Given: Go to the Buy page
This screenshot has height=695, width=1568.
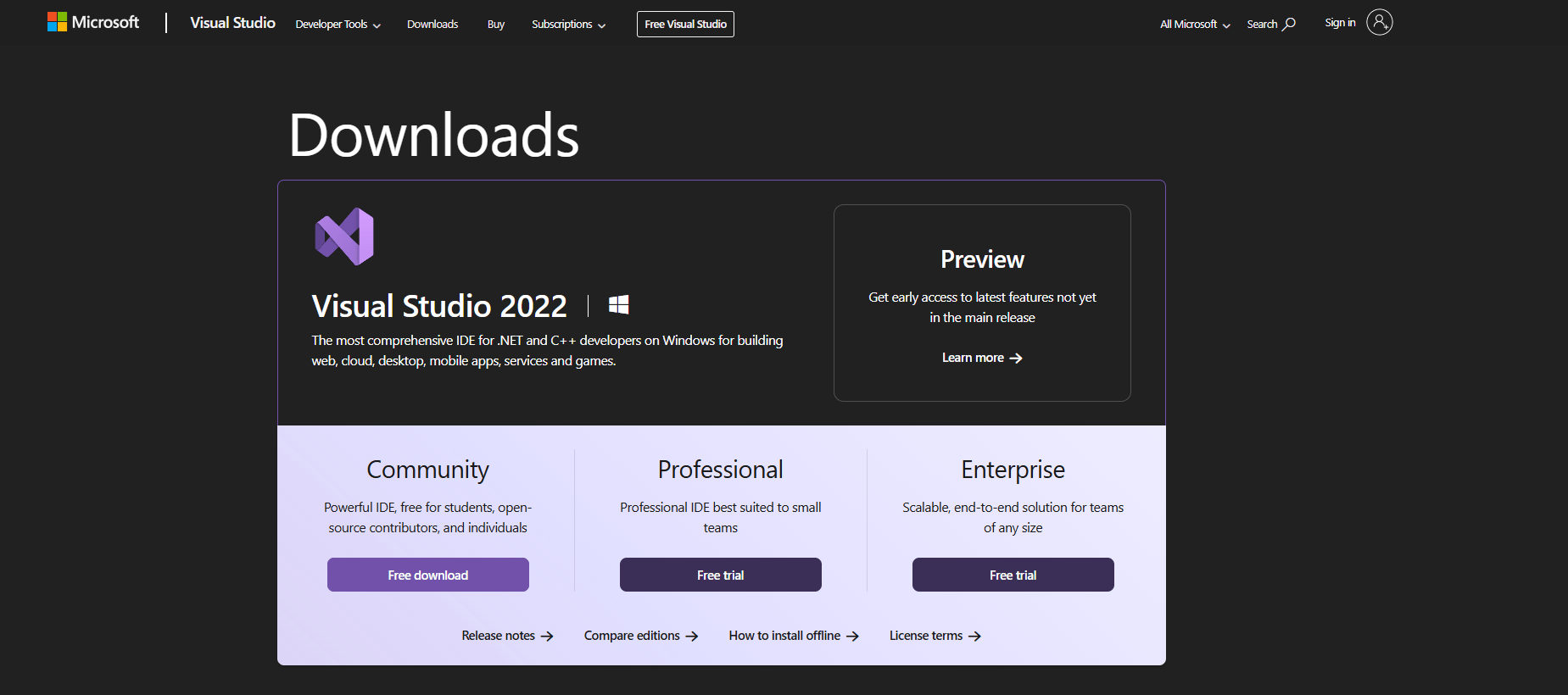Looking at the screenshot, I should (x=496, y=25).
